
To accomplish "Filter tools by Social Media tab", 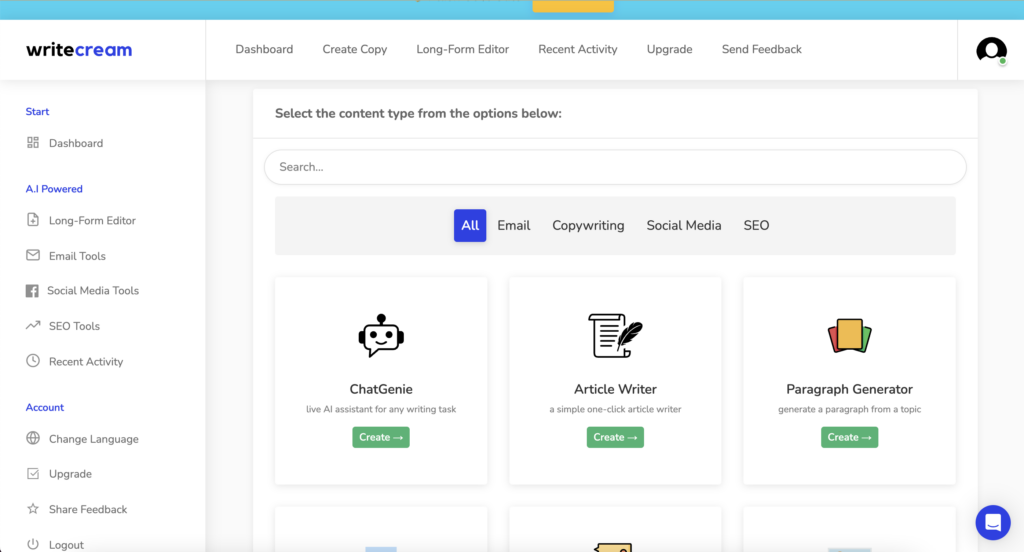I will click(x=683, y=226).
